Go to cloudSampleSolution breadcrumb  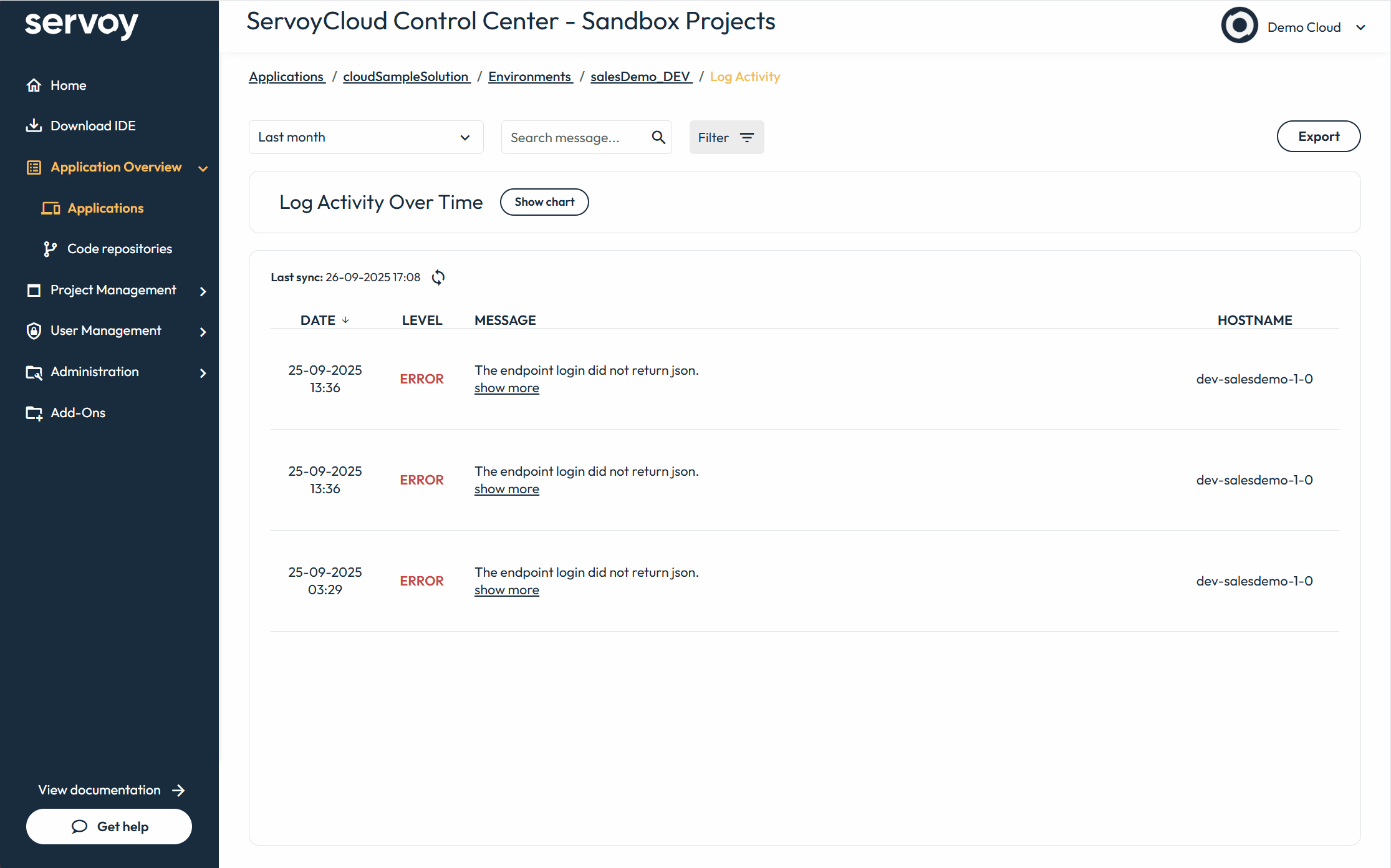(x=406, y=77)
